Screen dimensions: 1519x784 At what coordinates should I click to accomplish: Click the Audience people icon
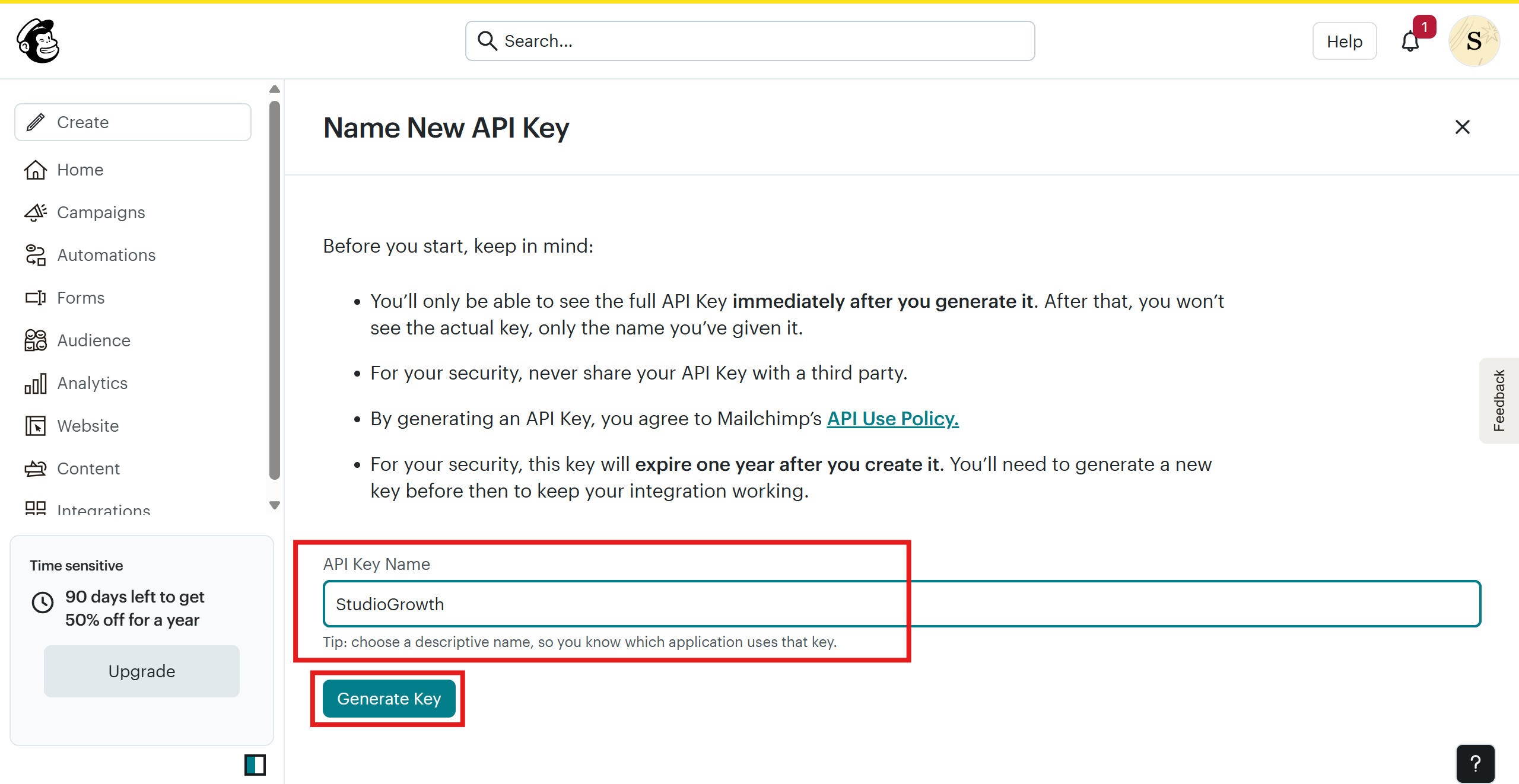(36, 340)
